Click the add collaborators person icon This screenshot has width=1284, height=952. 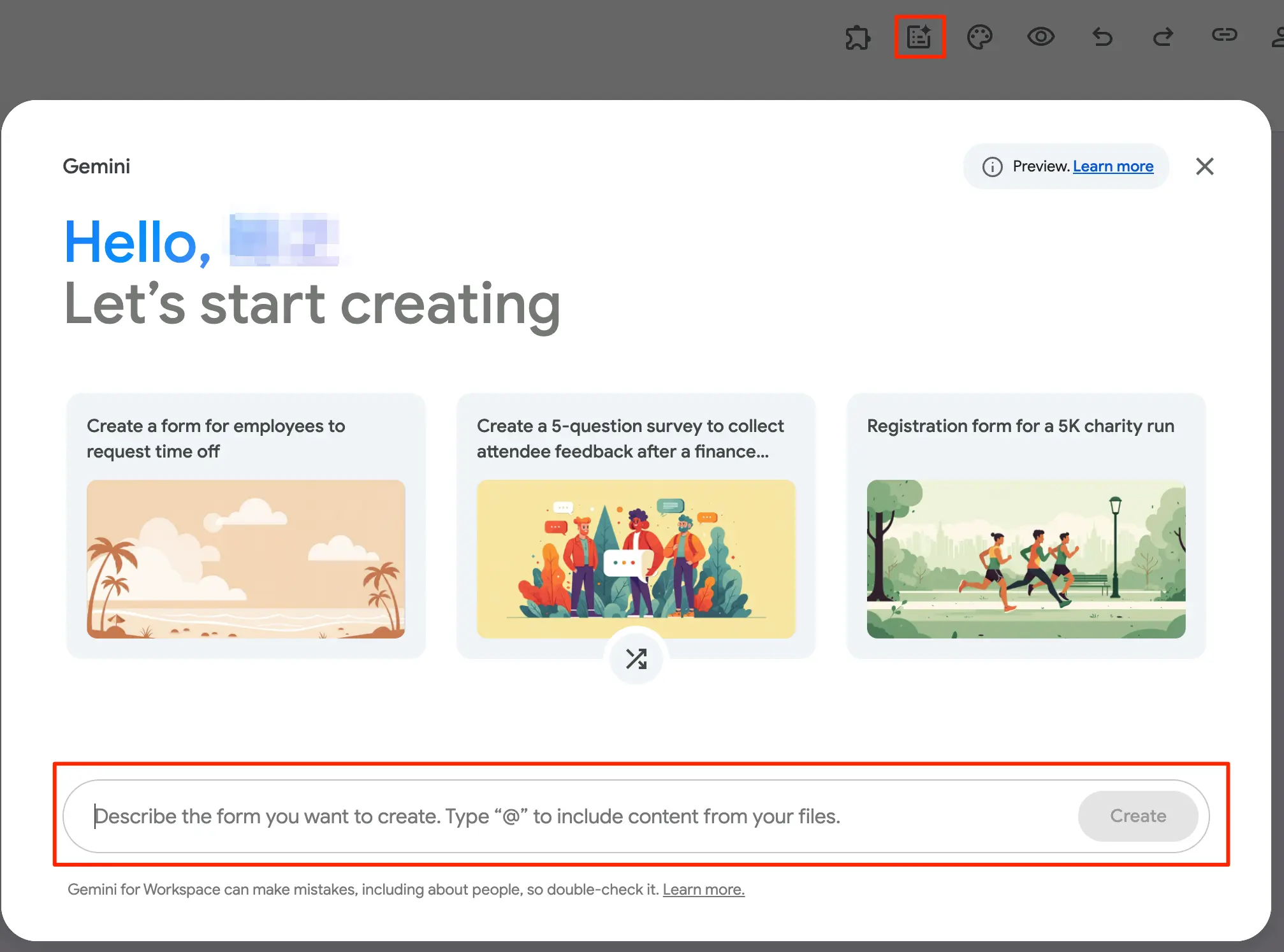[x=1278, y=37]
